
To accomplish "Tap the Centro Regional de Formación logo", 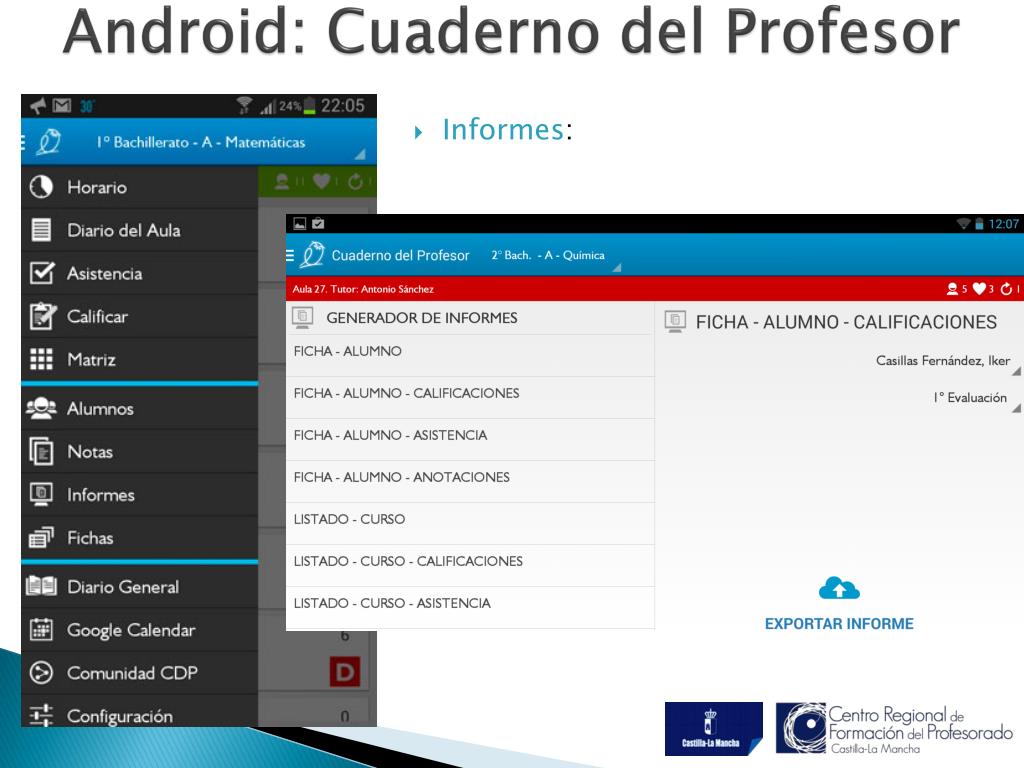I will coord(894,728).
